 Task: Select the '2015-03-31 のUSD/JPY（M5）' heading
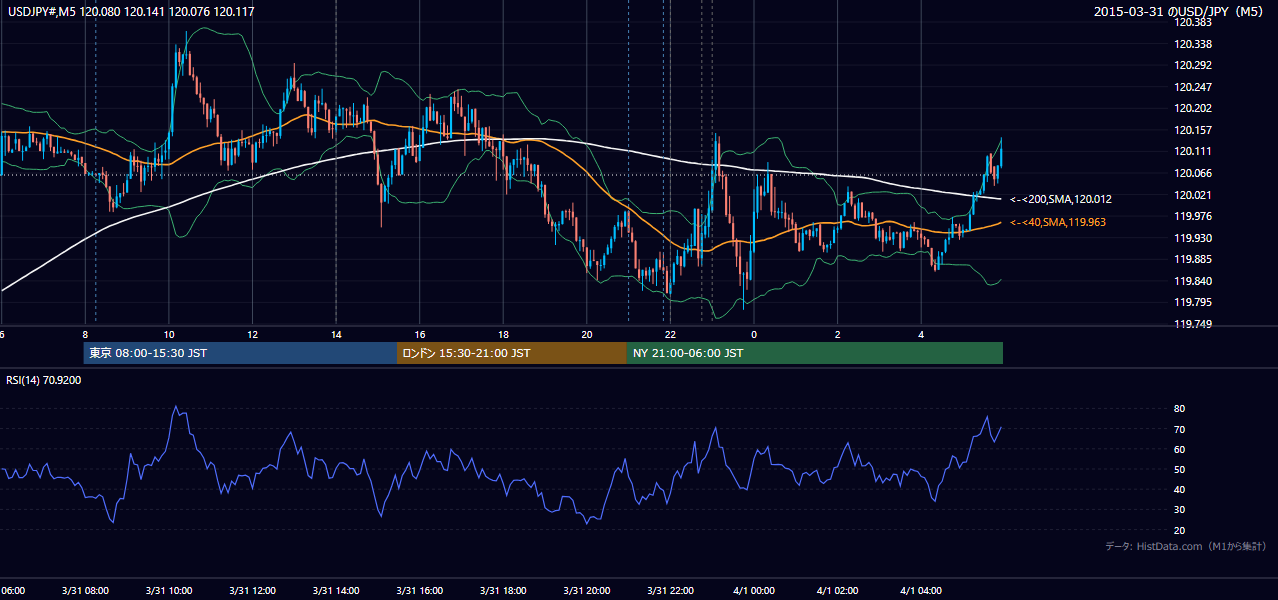[1180, 11]
